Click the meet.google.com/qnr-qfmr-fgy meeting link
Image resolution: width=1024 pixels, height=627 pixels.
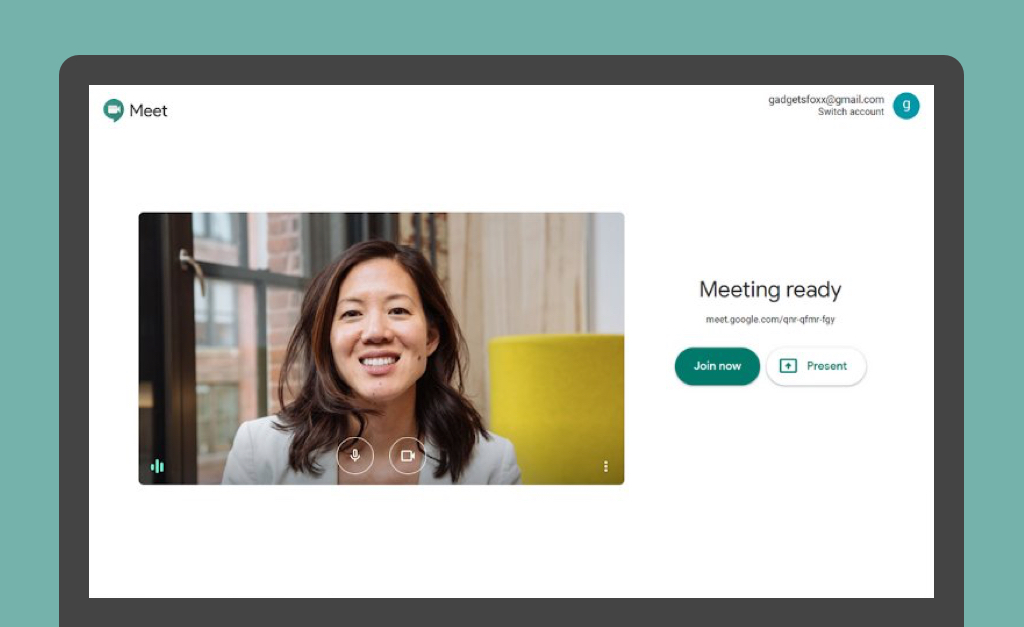tap(770, 319)
